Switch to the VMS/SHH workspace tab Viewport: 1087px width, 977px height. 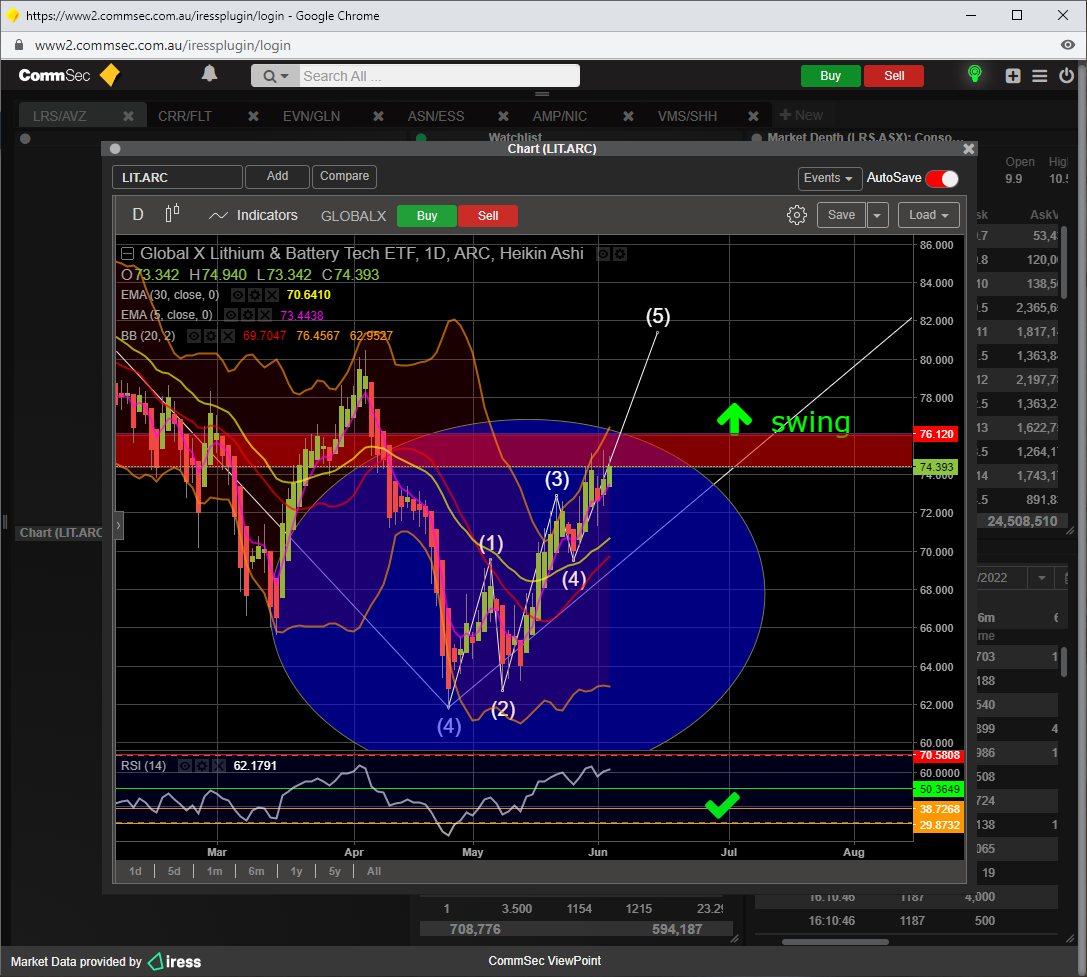[x=687, y=116]
